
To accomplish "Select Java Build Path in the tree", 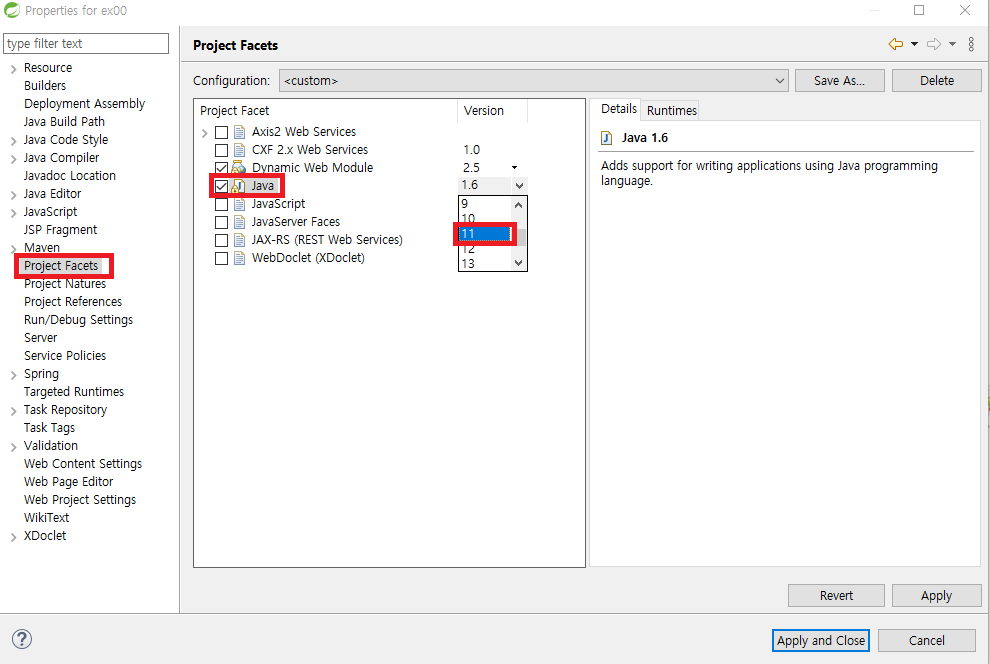I will point(64,122).
